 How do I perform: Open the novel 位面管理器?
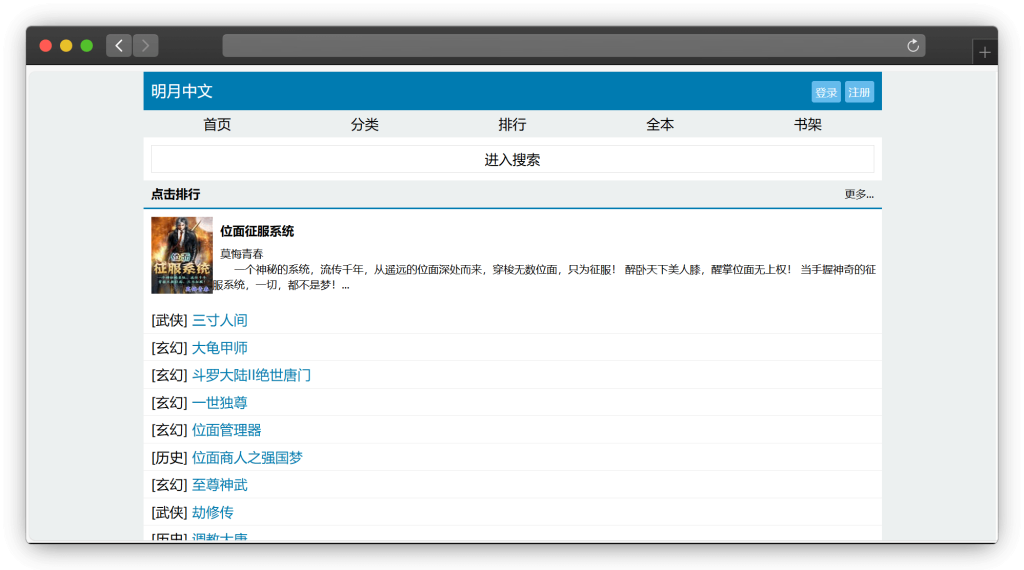click(x=227, y=430)
